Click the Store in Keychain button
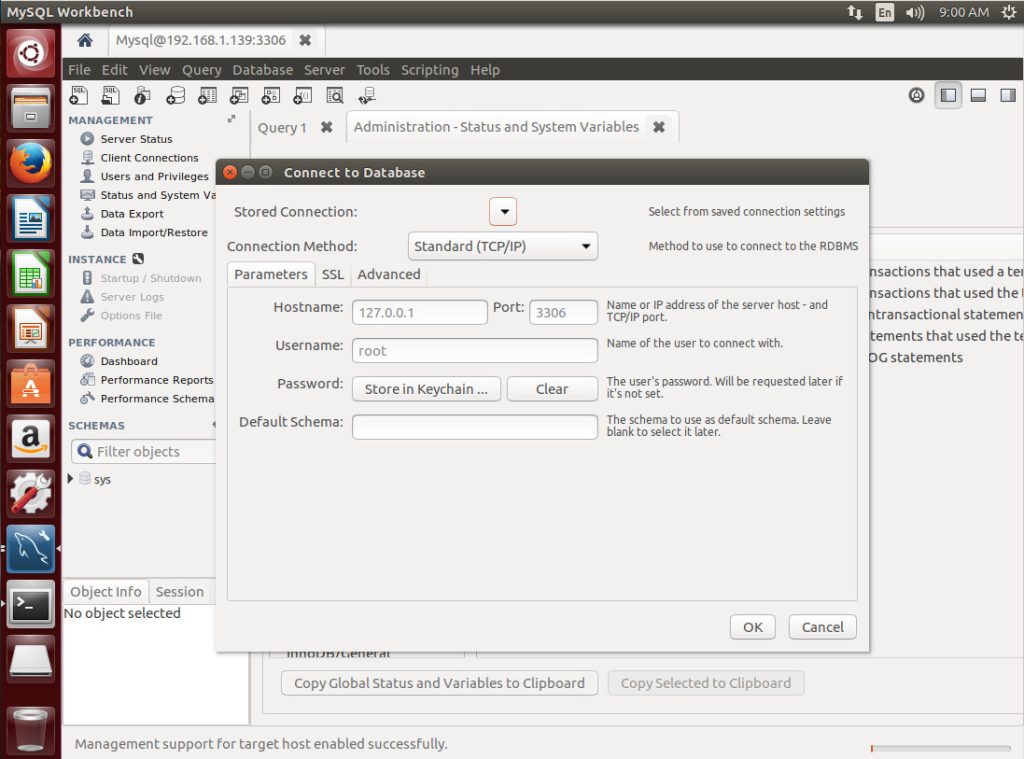 click(x=425, y=389)
